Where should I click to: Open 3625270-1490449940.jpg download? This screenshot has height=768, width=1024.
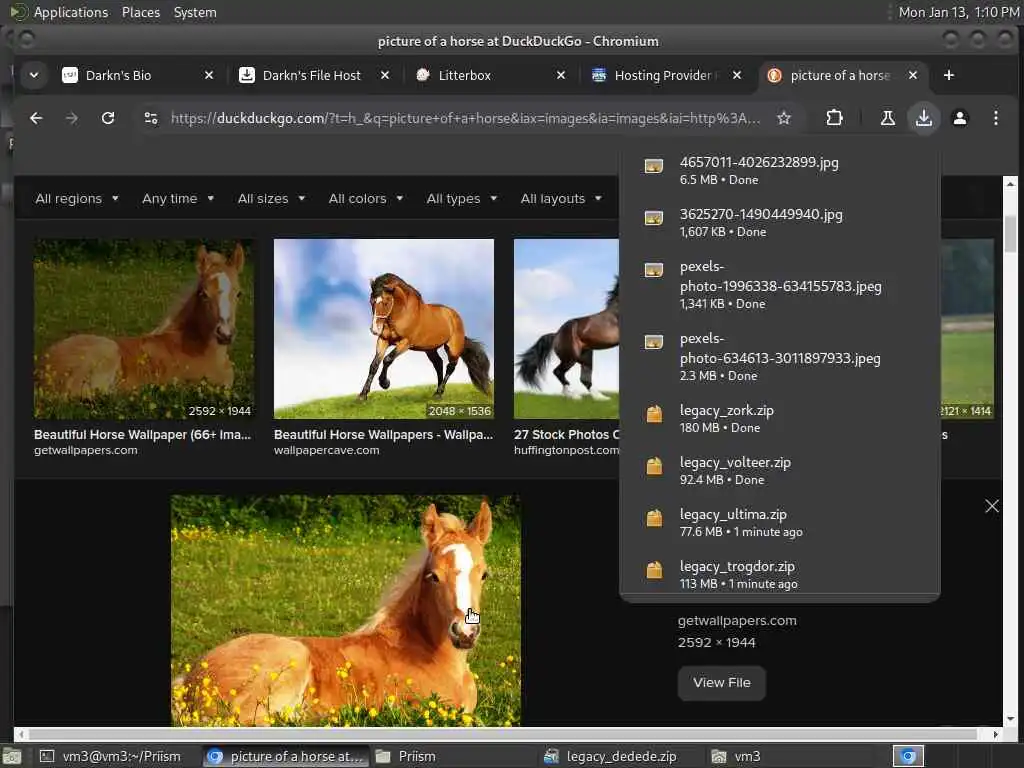pyautogui.click(x=780, y=223)
